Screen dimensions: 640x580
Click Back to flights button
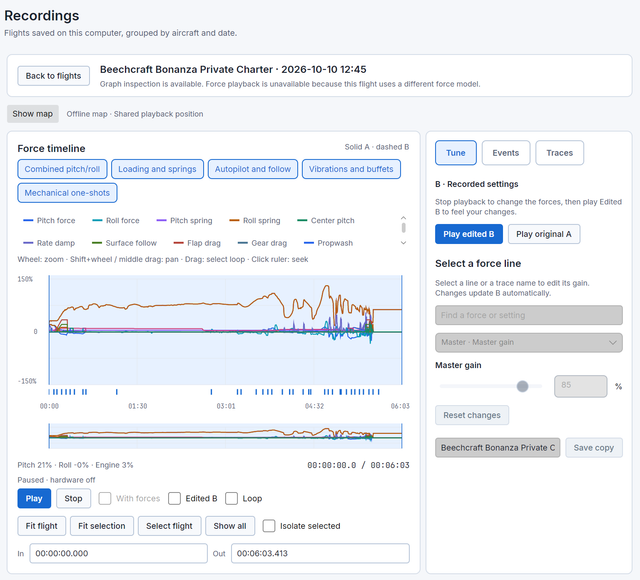(53, 76)
